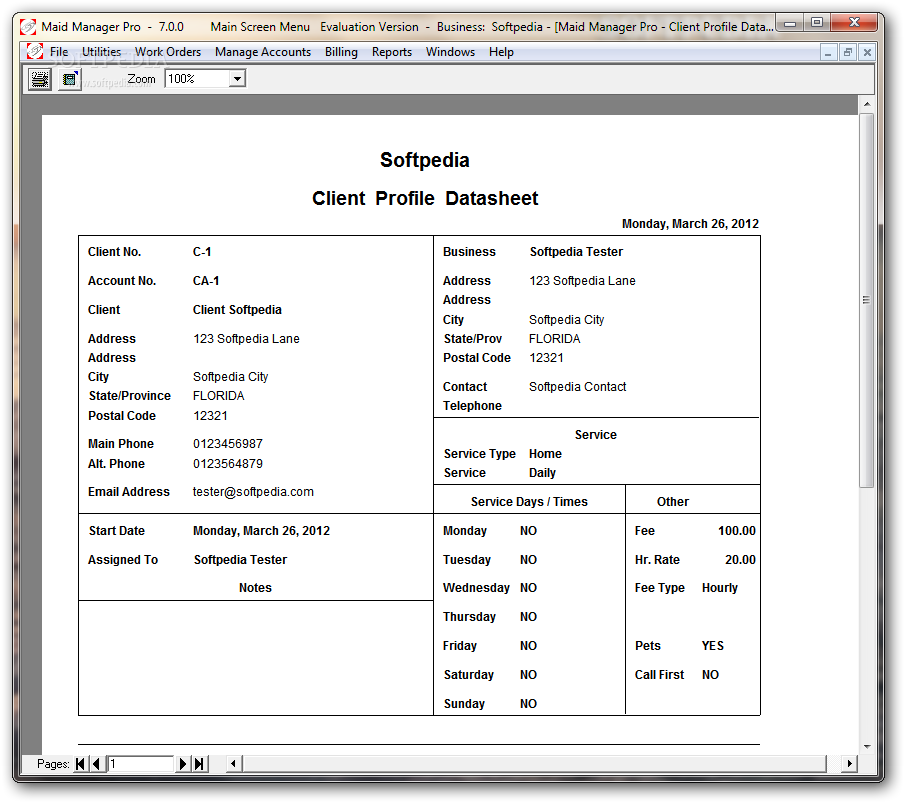Screen dimensions: 905x803
Task: Click horizontal scrollbar right arrow
Action: pyautogui.click(x=849, y=764)
